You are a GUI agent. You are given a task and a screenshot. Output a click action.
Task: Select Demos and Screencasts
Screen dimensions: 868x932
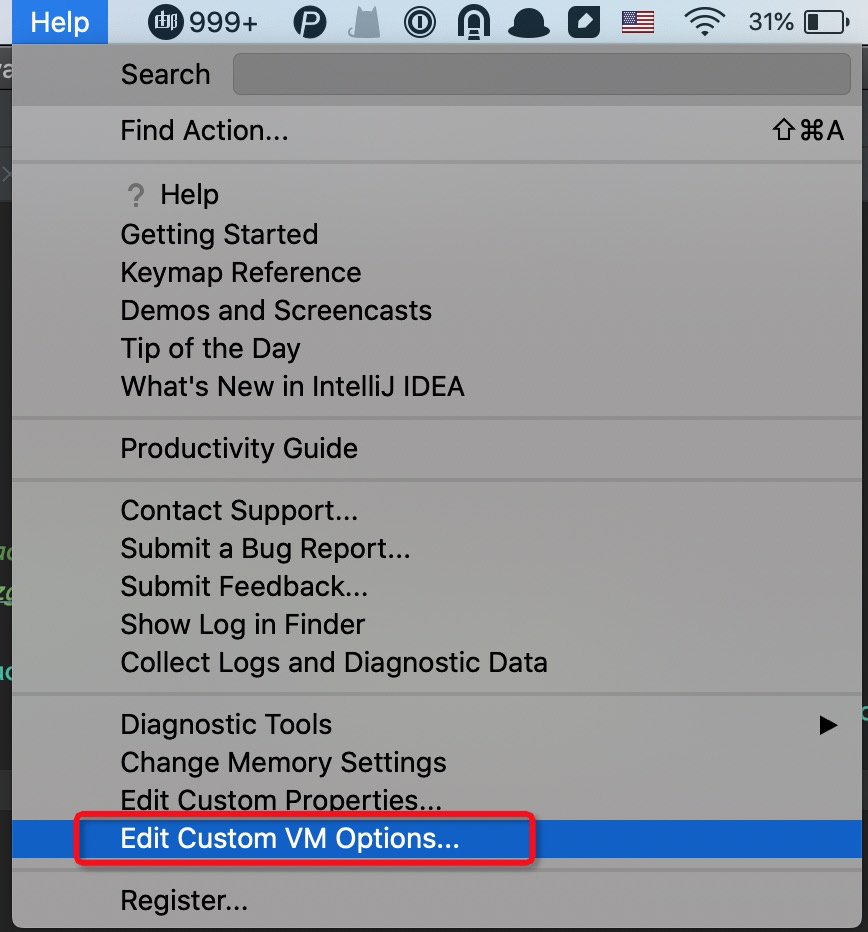click(437, 310)
